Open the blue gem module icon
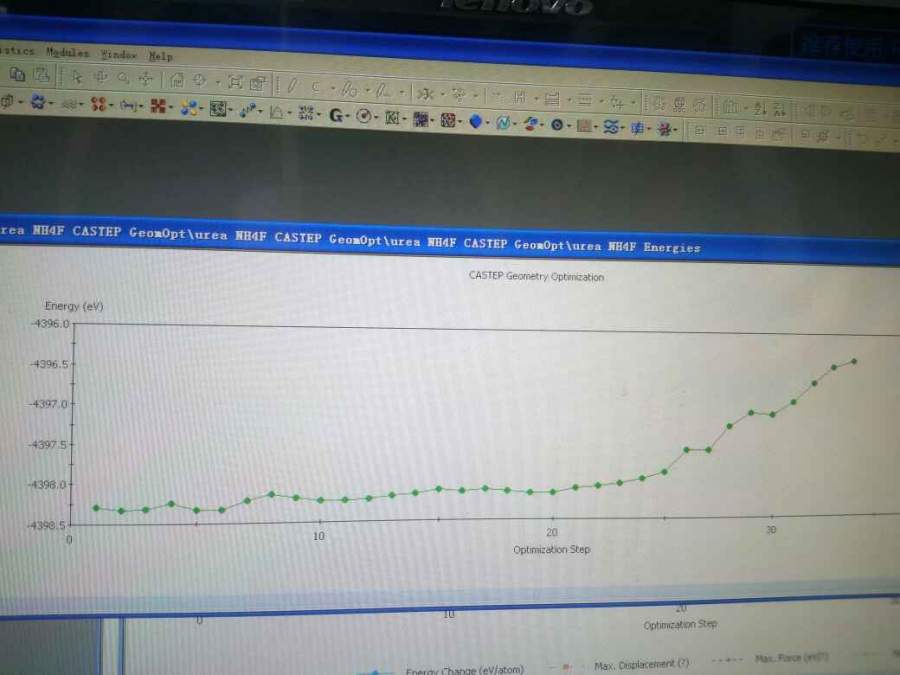Viewport: 900px width, 675px height. point(475,121)
